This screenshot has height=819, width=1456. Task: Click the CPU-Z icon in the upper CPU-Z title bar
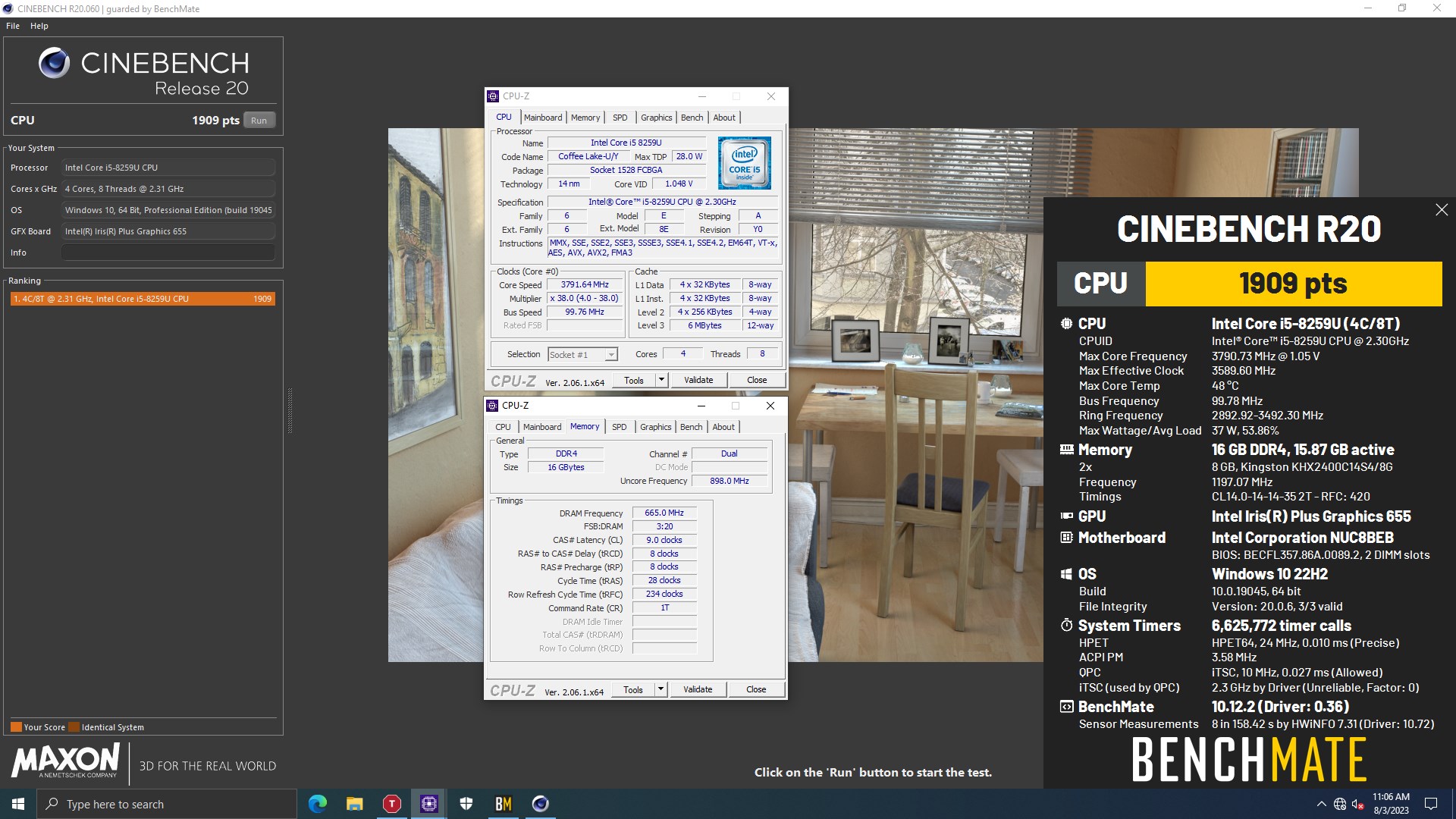click(x=494, y=96)
